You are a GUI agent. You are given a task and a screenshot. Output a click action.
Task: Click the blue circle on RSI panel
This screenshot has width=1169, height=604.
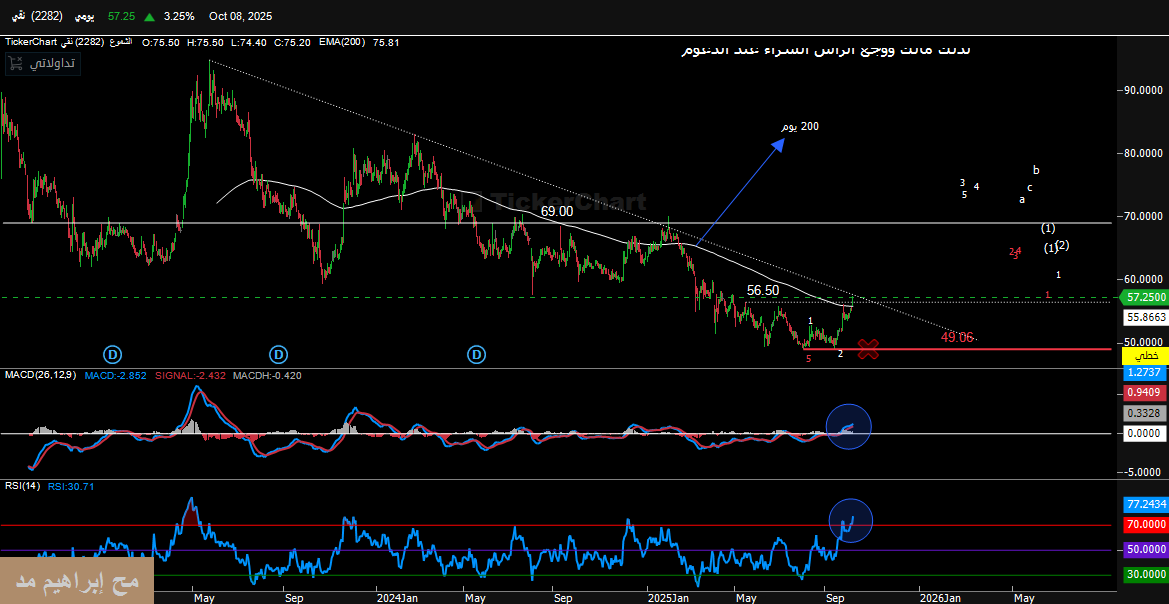pos(851,521)
